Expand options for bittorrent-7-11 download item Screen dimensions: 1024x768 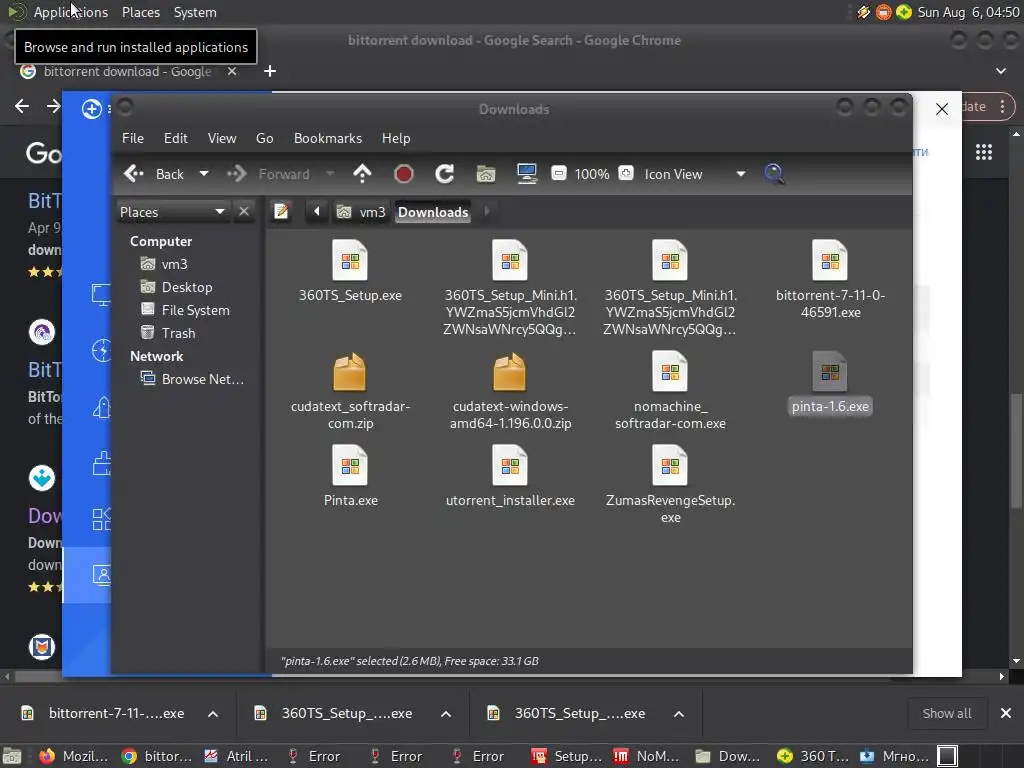213,714
